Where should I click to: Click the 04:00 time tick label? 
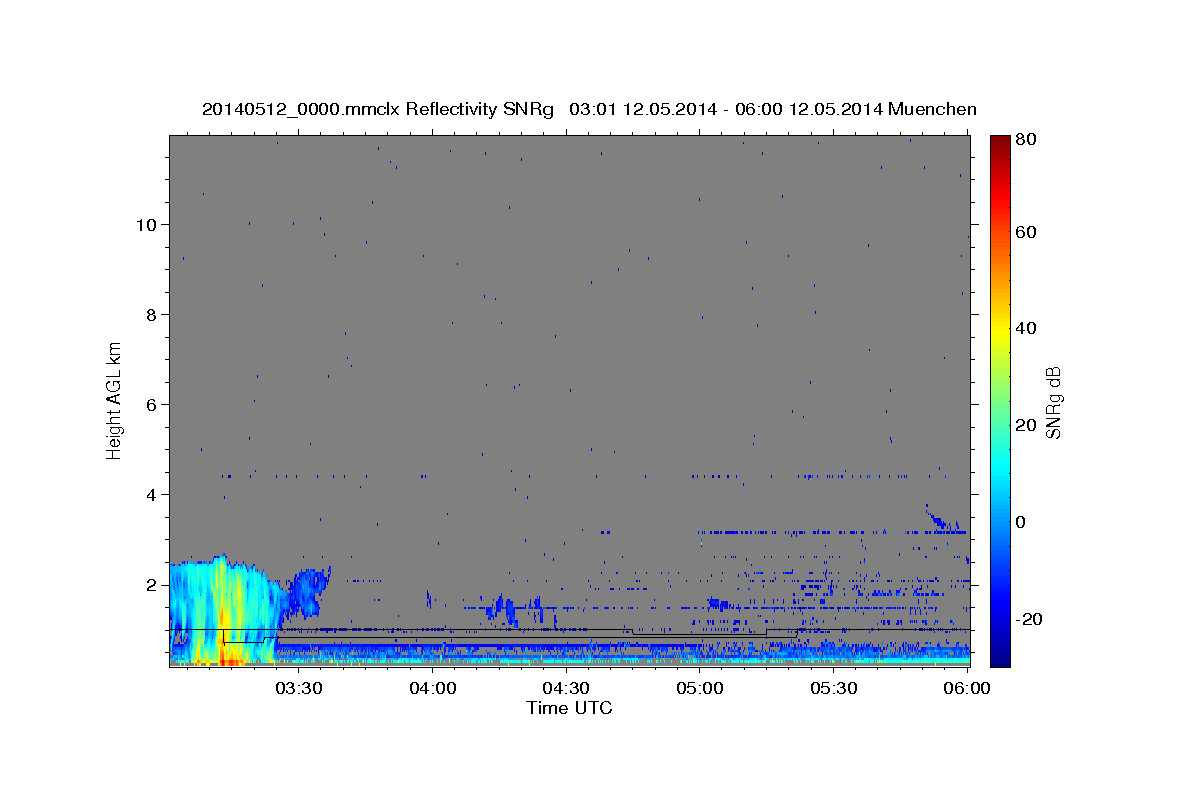coord(433,689)
